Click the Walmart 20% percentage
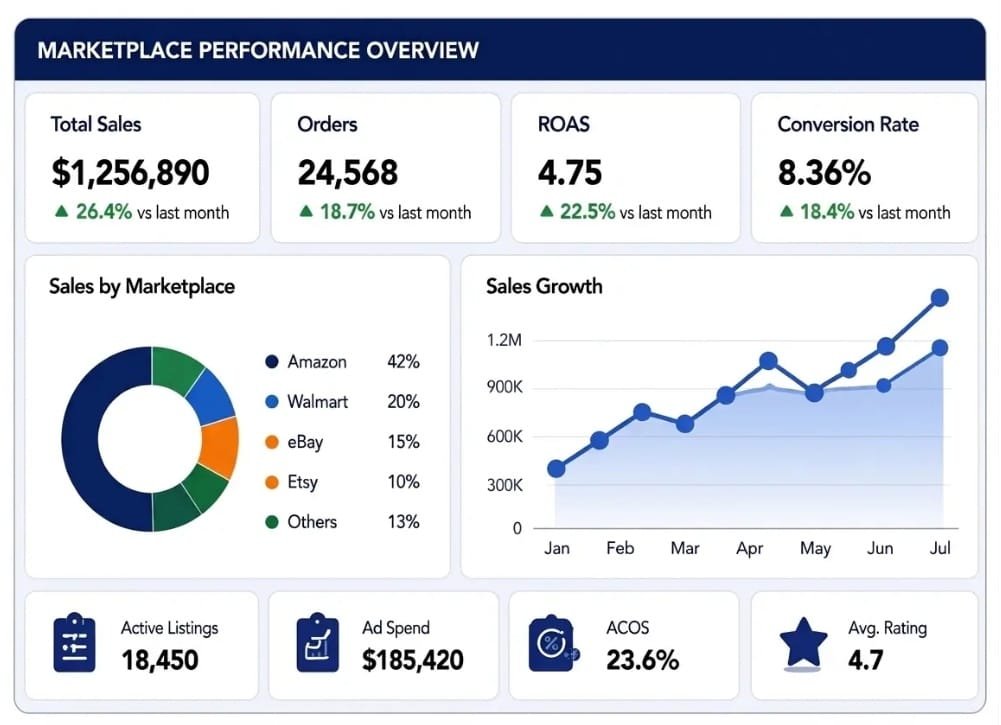Image resolution: width=1001 pixels, height=725 pixels. [x=403, y=401]
